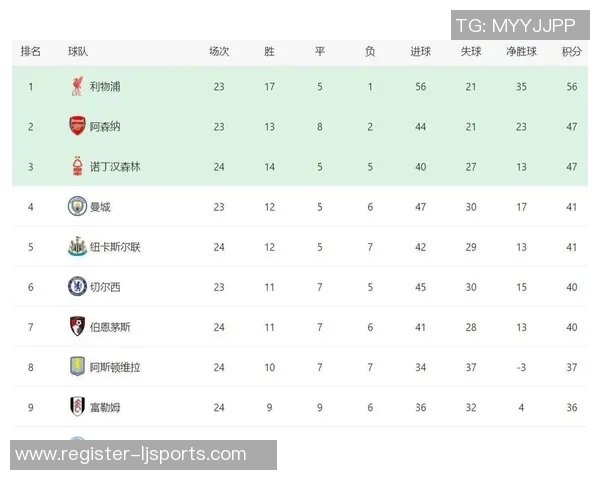Select the 诺丁汉森林 team name
Screen dimensions: 600x480
click(115, 167)
